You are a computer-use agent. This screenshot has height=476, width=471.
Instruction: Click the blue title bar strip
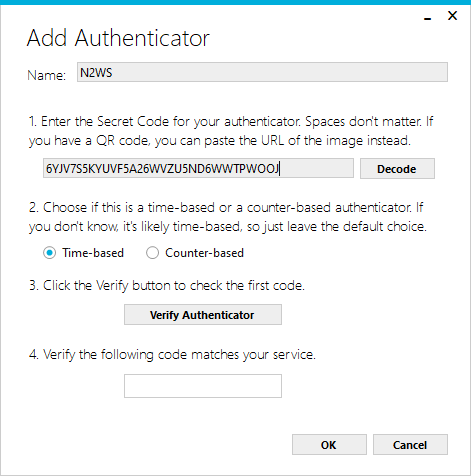coord(235,2)
